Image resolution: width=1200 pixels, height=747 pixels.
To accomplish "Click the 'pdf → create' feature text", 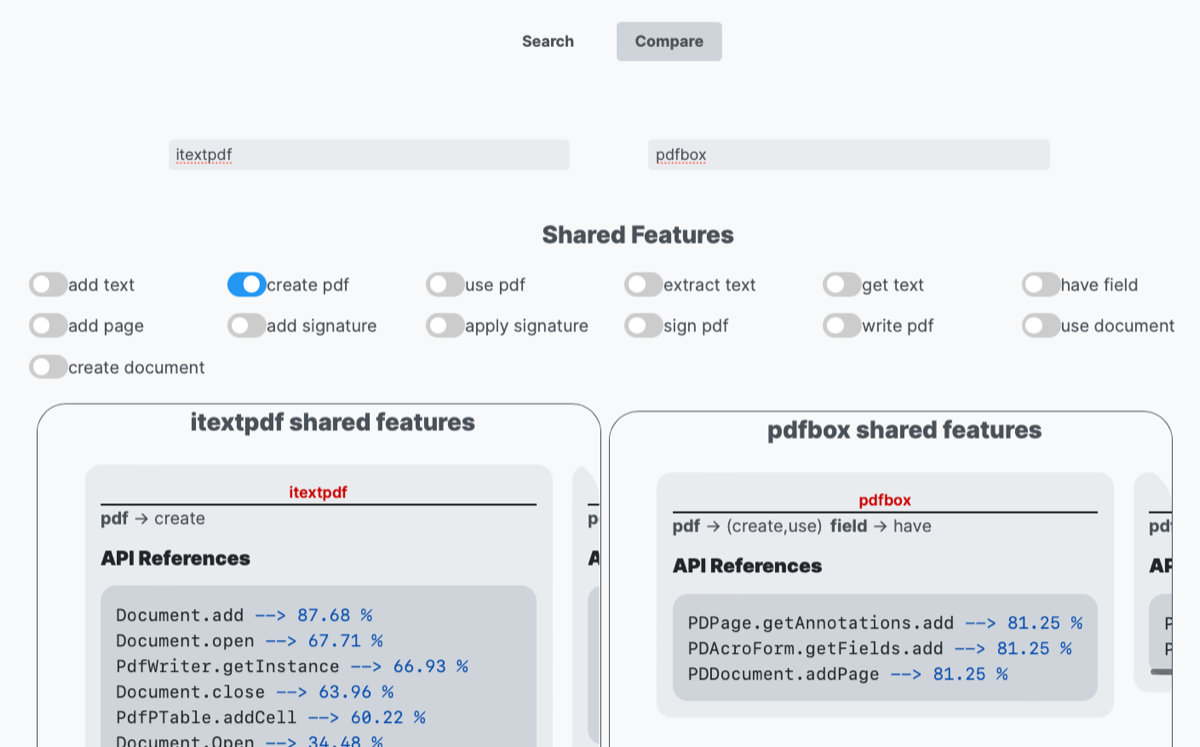I will 153,518.
